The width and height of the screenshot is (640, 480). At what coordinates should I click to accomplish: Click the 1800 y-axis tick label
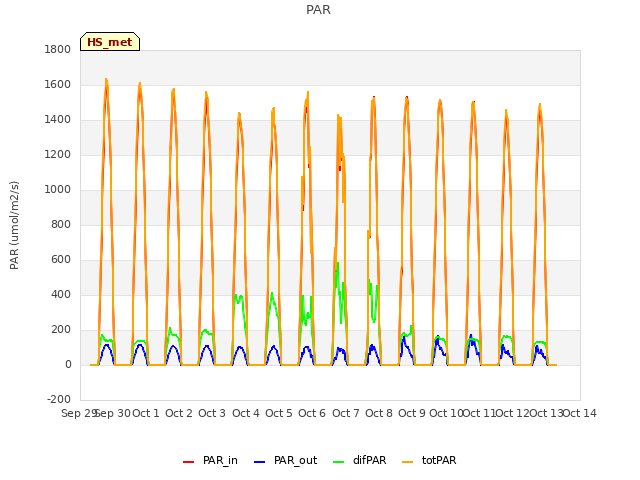(58, 49)
